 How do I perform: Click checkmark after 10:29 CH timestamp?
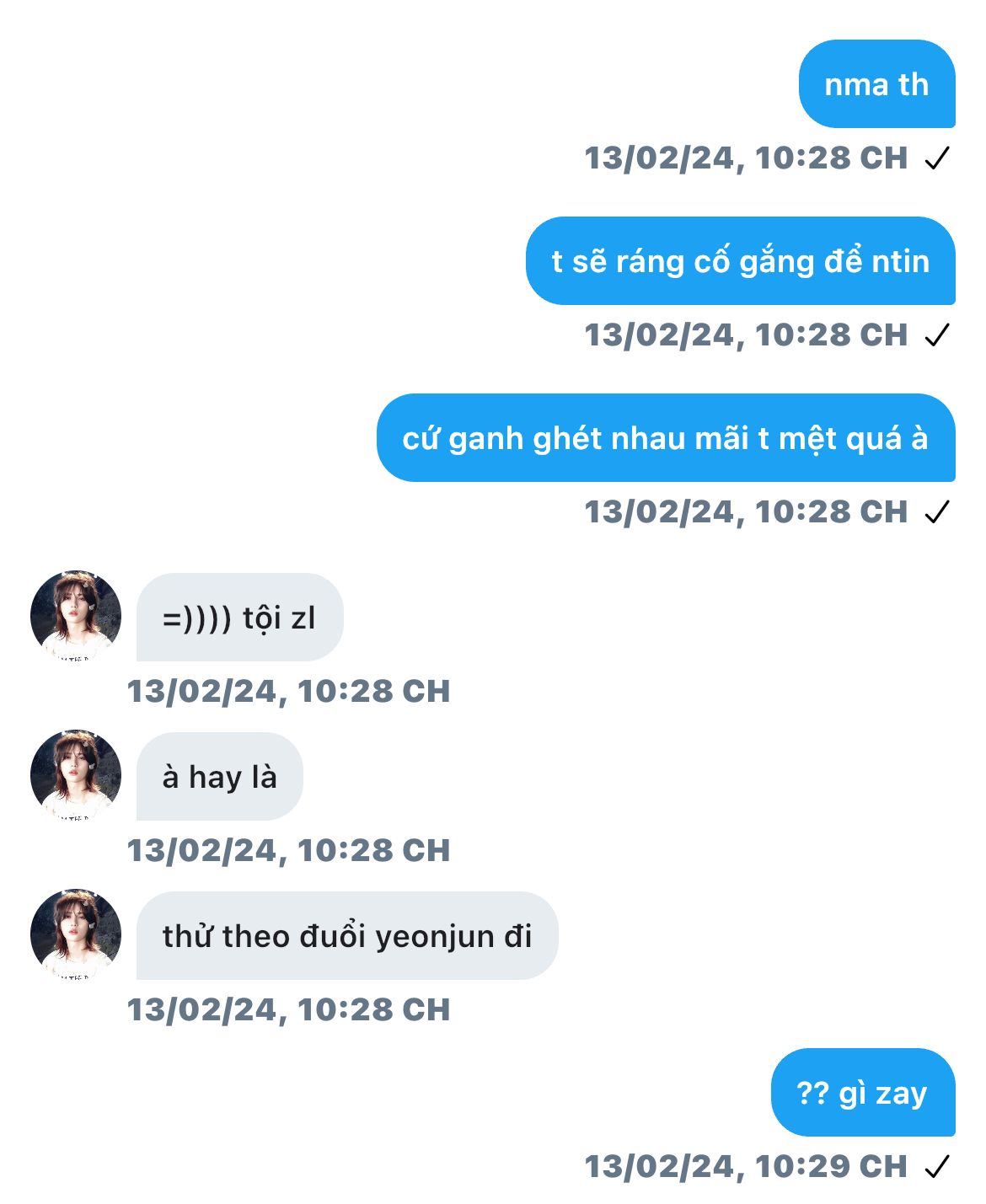tap(937, 1166)
